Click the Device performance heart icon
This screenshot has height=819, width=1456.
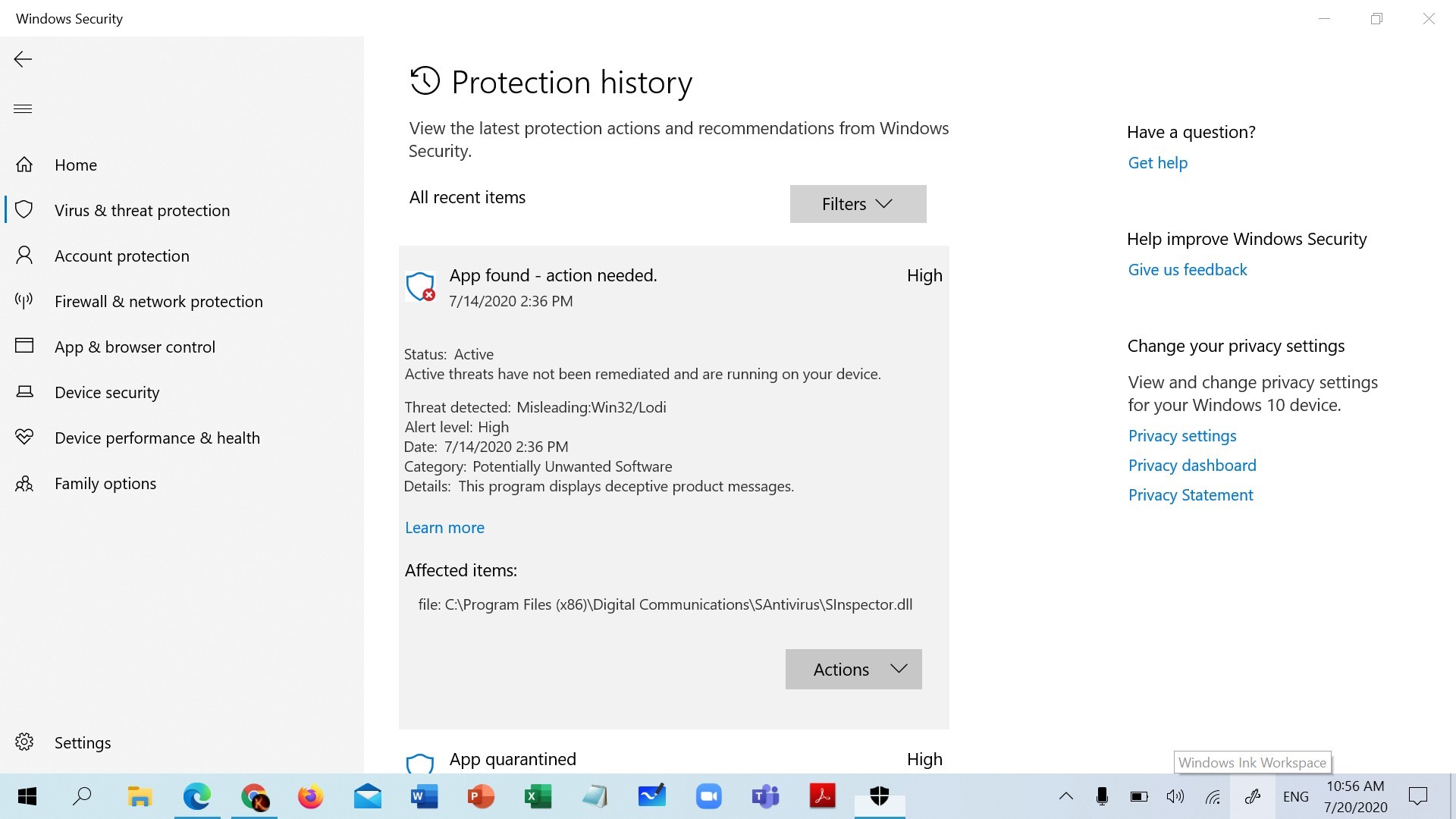[x=24, y=437]
